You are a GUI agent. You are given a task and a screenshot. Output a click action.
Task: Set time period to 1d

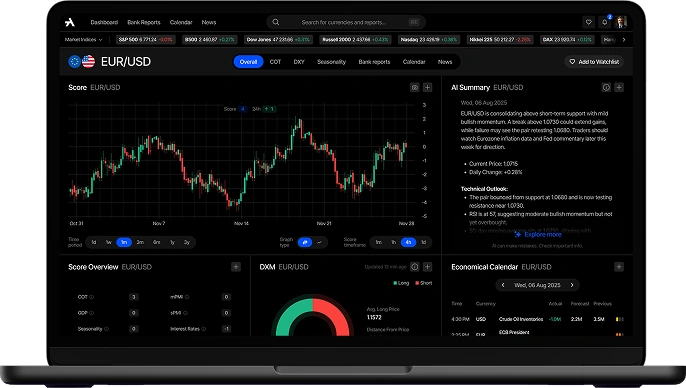(x=94, y=242)
